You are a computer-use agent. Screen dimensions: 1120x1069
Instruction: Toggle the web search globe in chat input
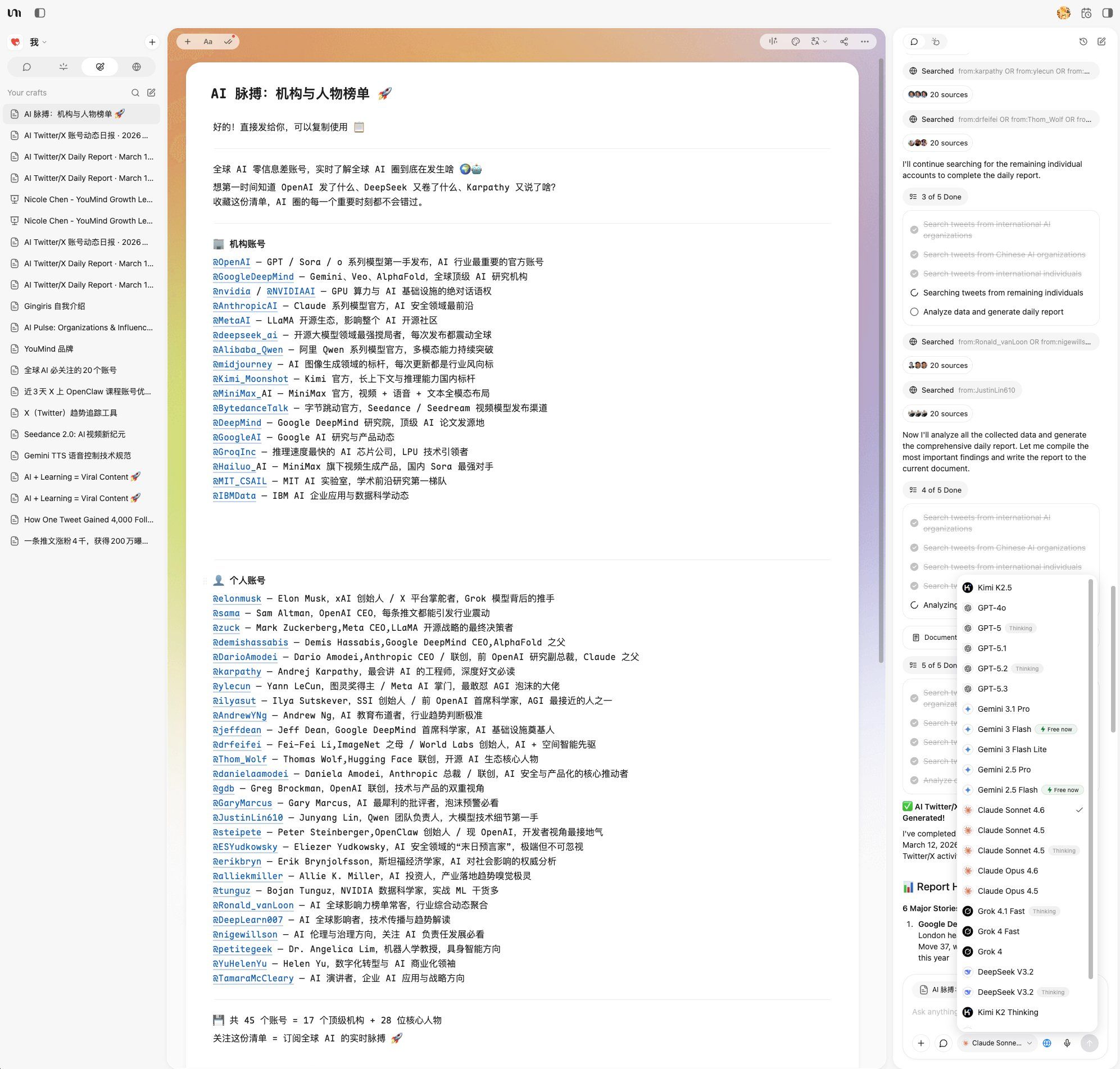(x=1046, y=1043)
